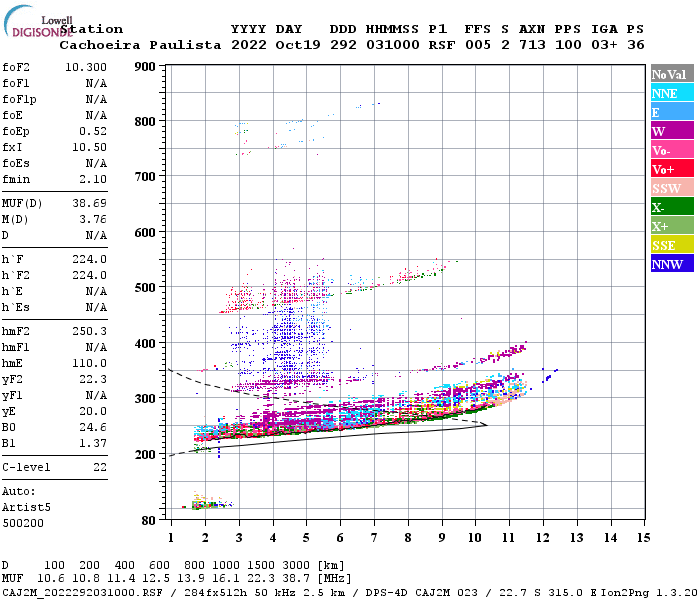Select the X- dark green legend swatch
The height and width of the screenshot is (600, 700).
pos(672,207)
